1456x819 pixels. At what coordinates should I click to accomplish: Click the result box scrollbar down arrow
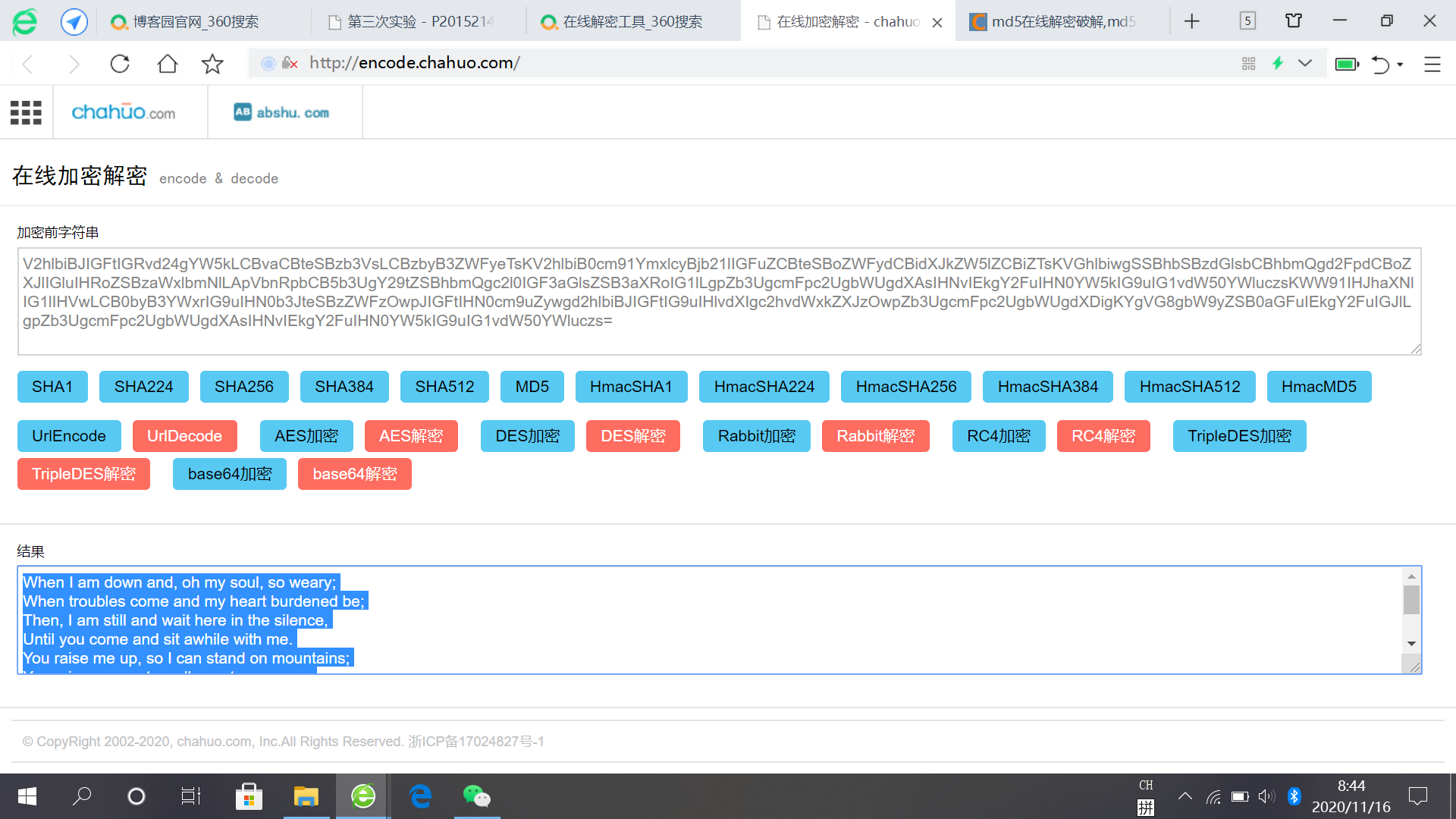[x=1411, y=644]
